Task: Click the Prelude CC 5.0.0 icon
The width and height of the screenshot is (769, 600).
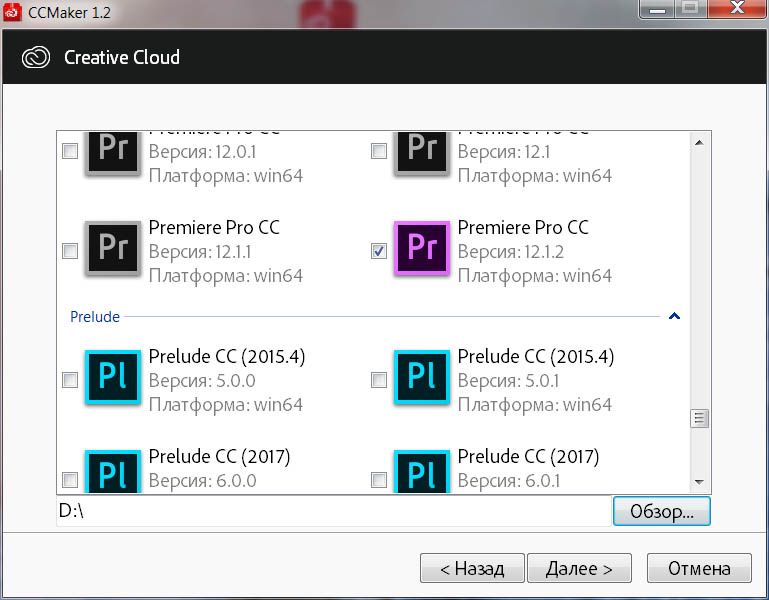Action: tap(113, 377)
